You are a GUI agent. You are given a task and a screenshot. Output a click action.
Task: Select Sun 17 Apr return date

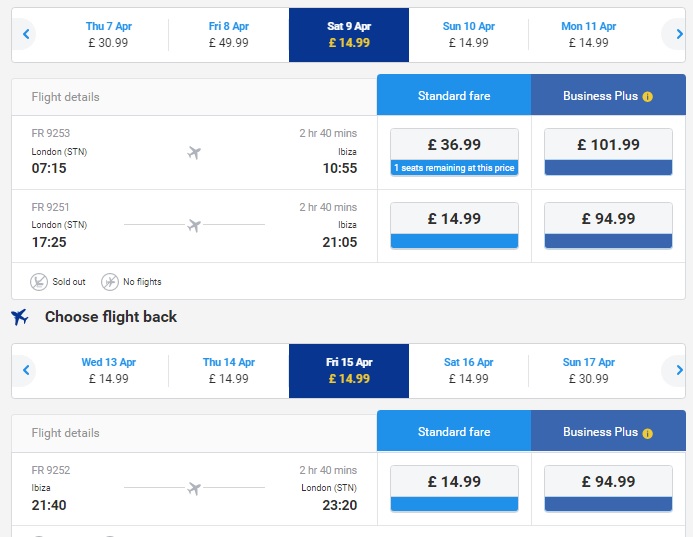pos(589,371)
